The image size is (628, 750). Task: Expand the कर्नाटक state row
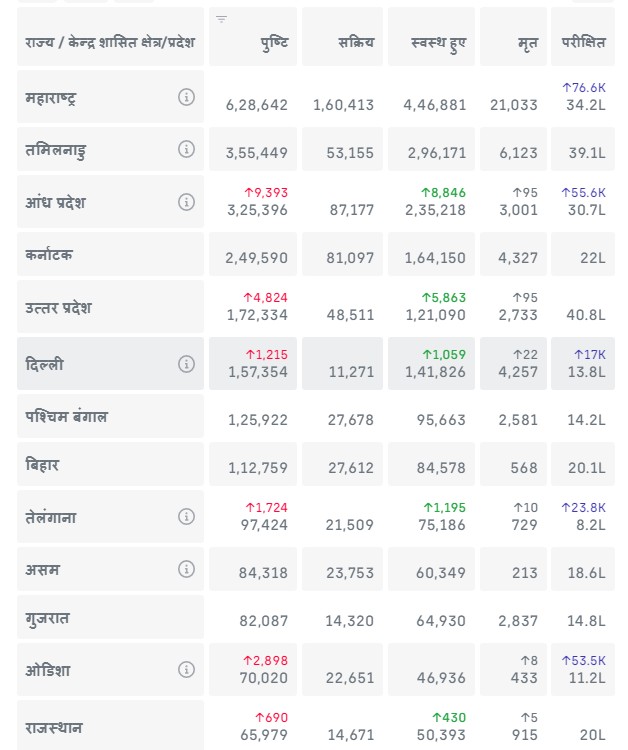pyautogui.click(x=49, y=255)
